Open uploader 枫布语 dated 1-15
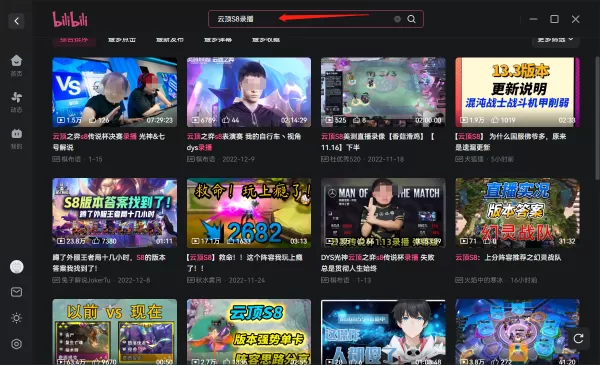 tap(71, 159)
